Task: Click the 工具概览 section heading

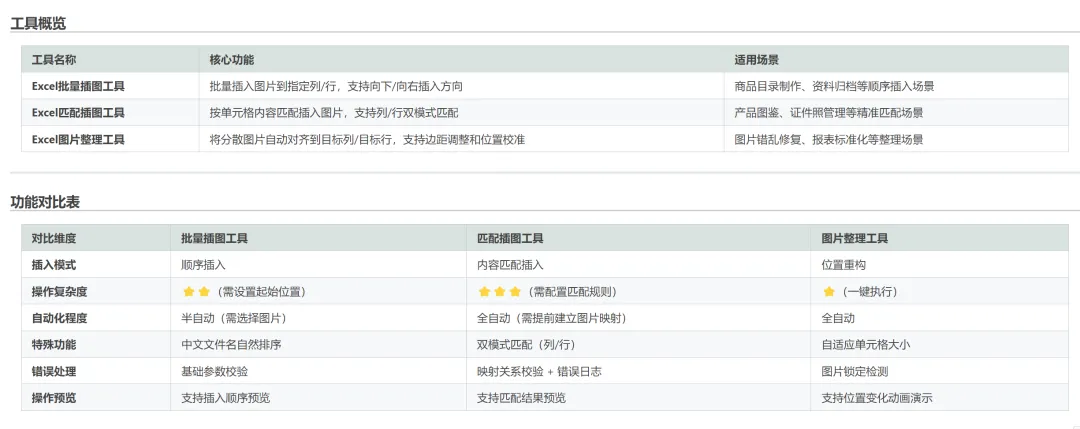Action: pyautogui.click(x=38, y=23)
